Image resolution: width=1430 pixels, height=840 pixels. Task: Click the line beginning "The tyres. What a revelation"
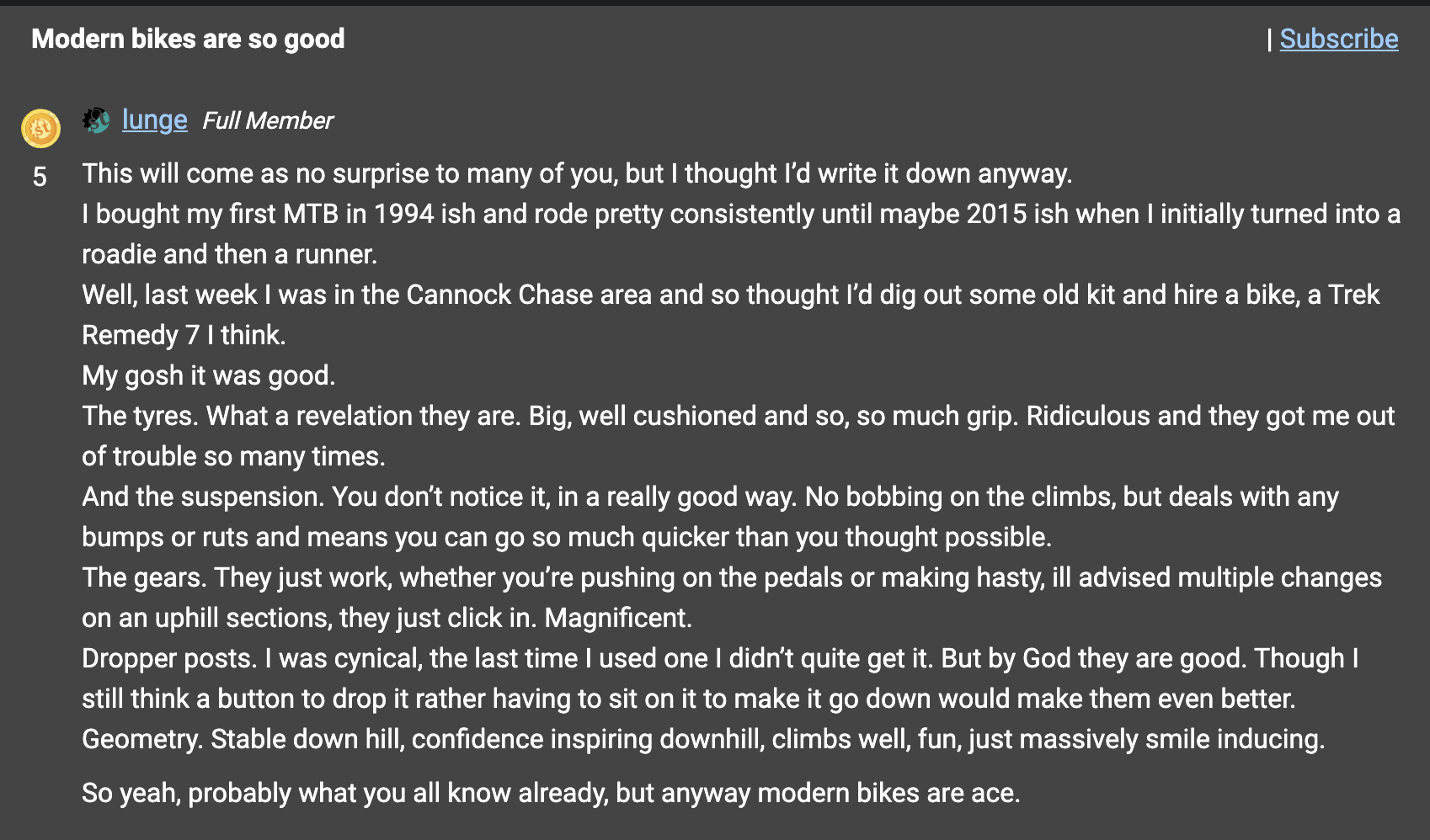coord(738,416)
